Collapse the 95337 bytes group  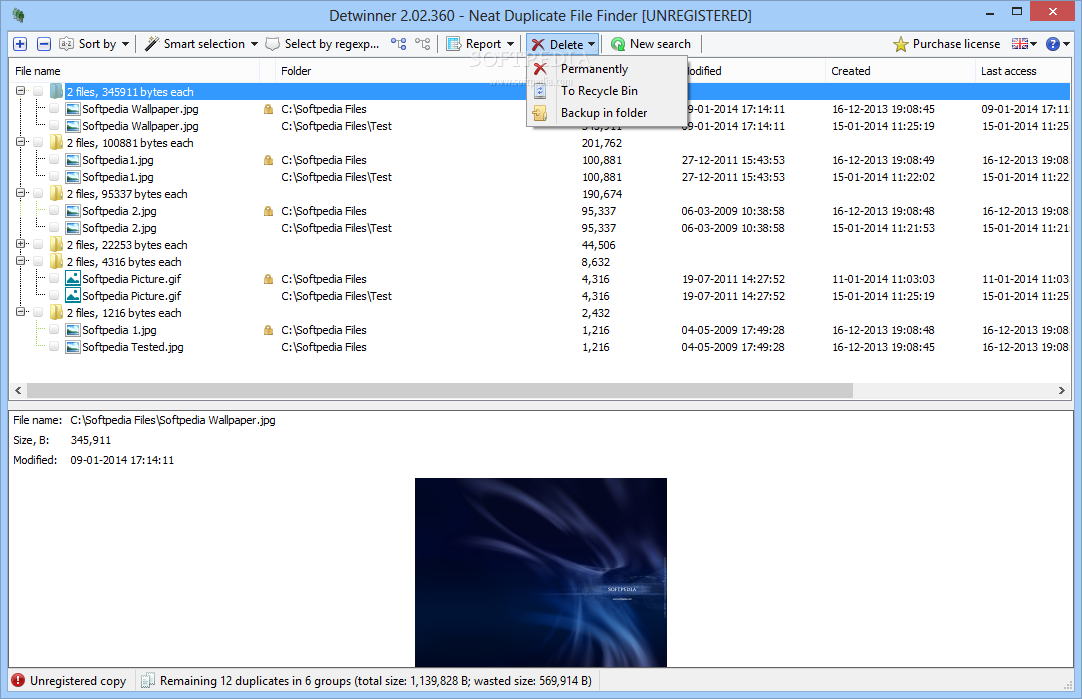tap(21, 193)
